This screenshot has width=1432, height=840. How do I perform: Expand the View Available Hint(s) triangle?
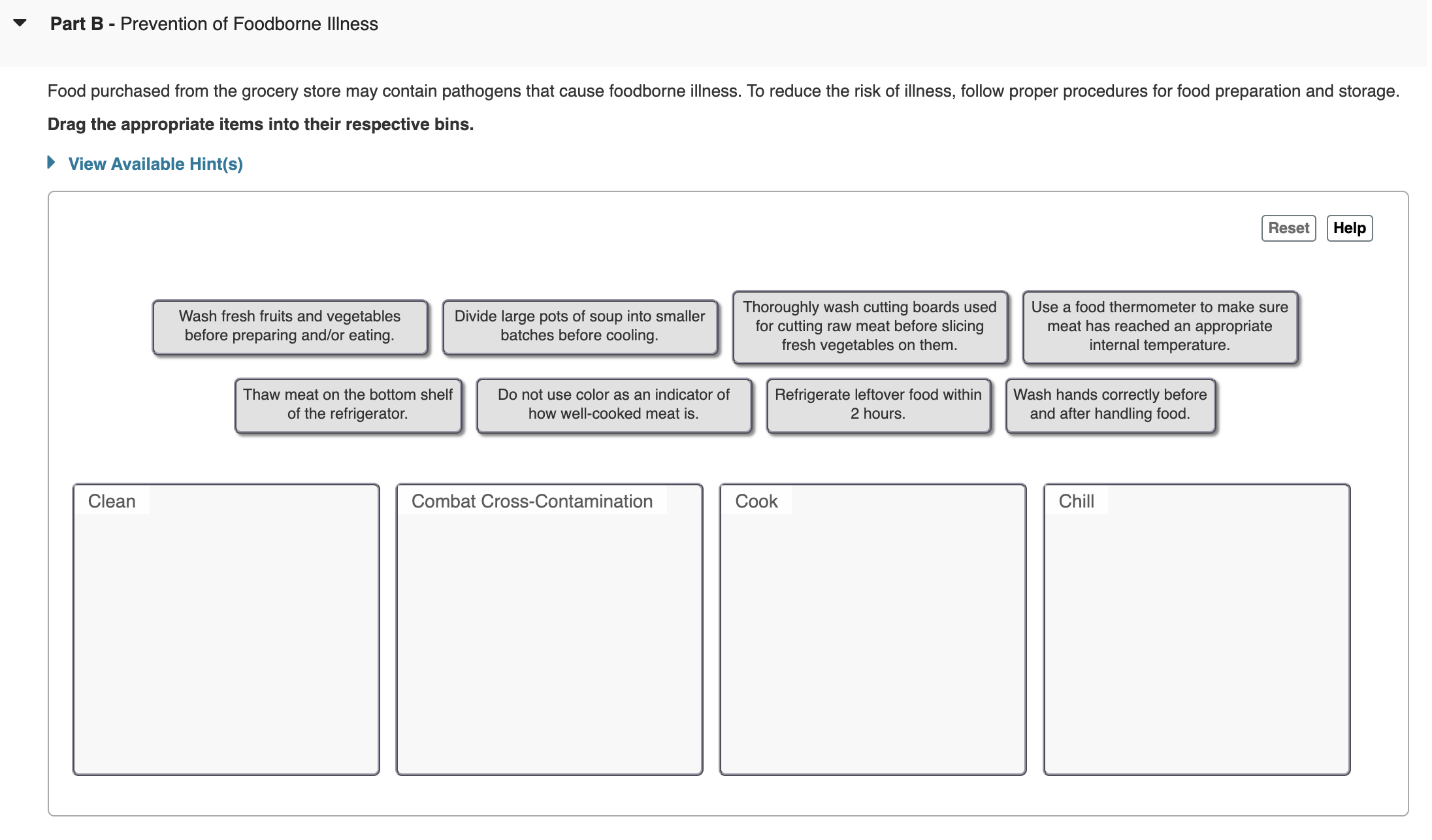pyautogui.click(x=52, y=163)
